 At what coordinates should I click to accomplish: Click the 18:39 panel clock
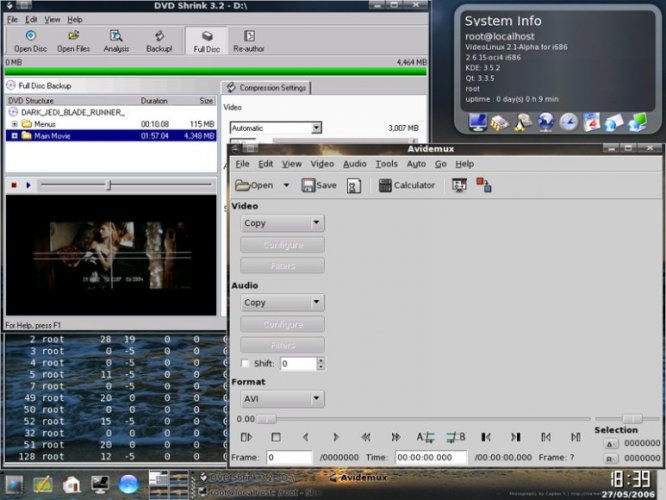click(x=631, y=480)
